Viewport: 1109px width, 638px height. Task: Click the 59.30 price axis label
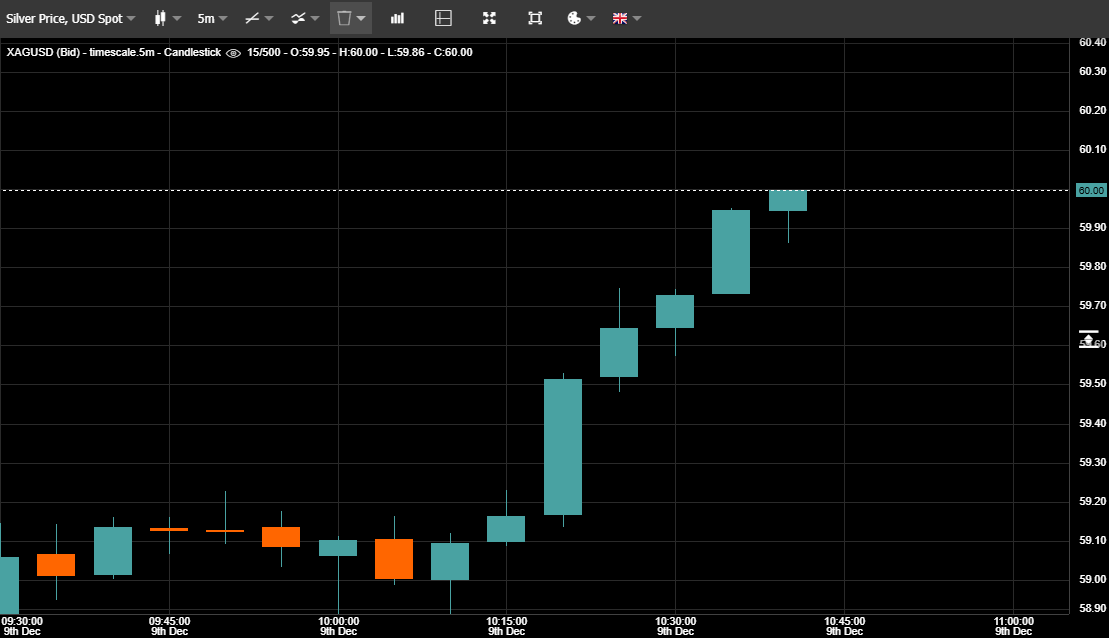1092,462
